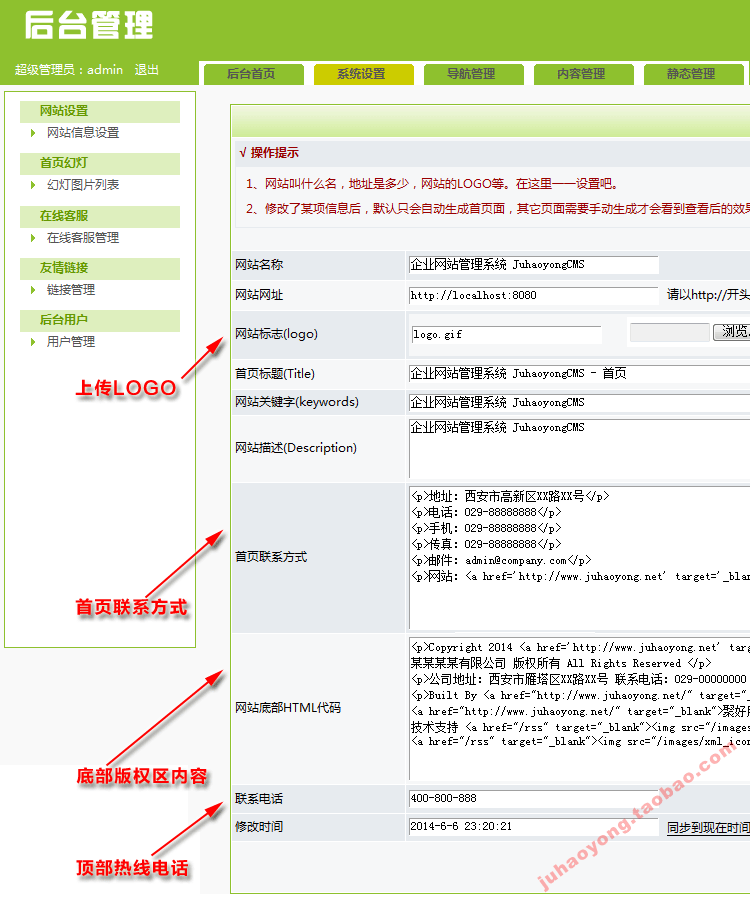Click the 首页联系方式 row label
Image resolution: width=750 pixels, height=904 pixels.
point(271,557)
